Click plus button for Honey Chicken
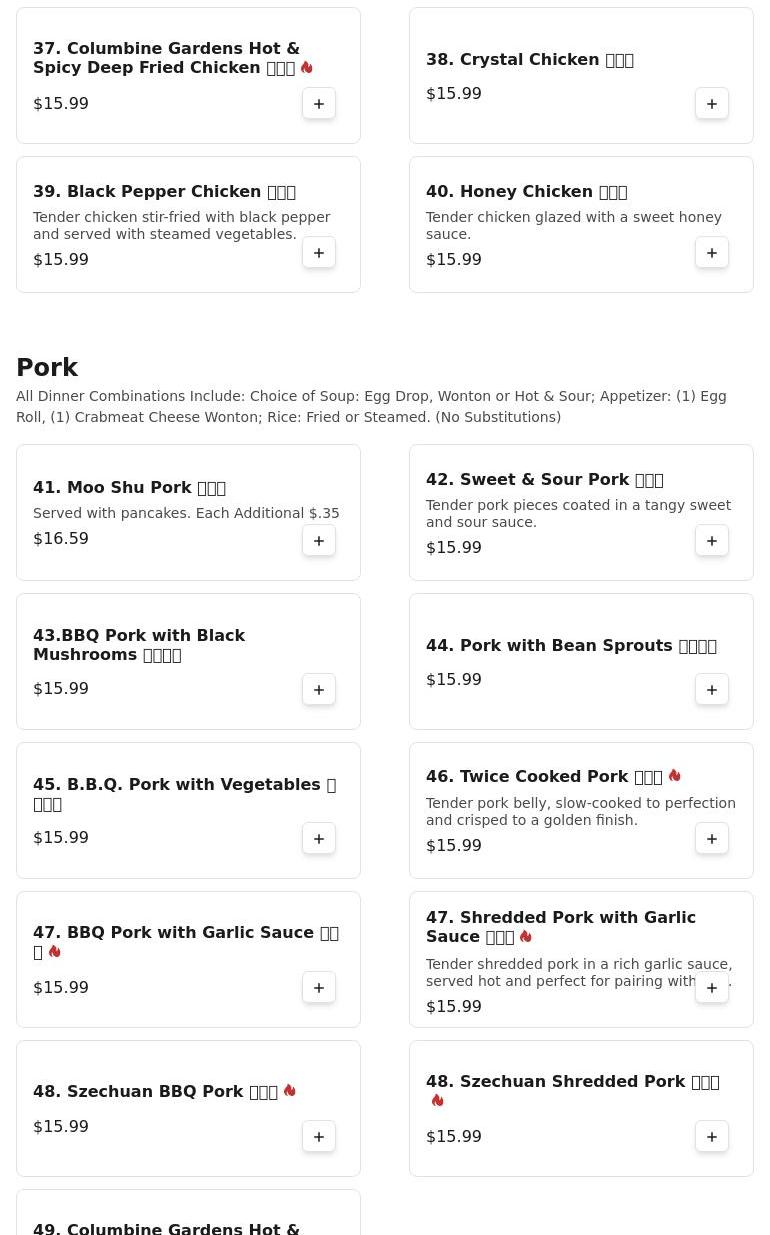 click(712, 253)
